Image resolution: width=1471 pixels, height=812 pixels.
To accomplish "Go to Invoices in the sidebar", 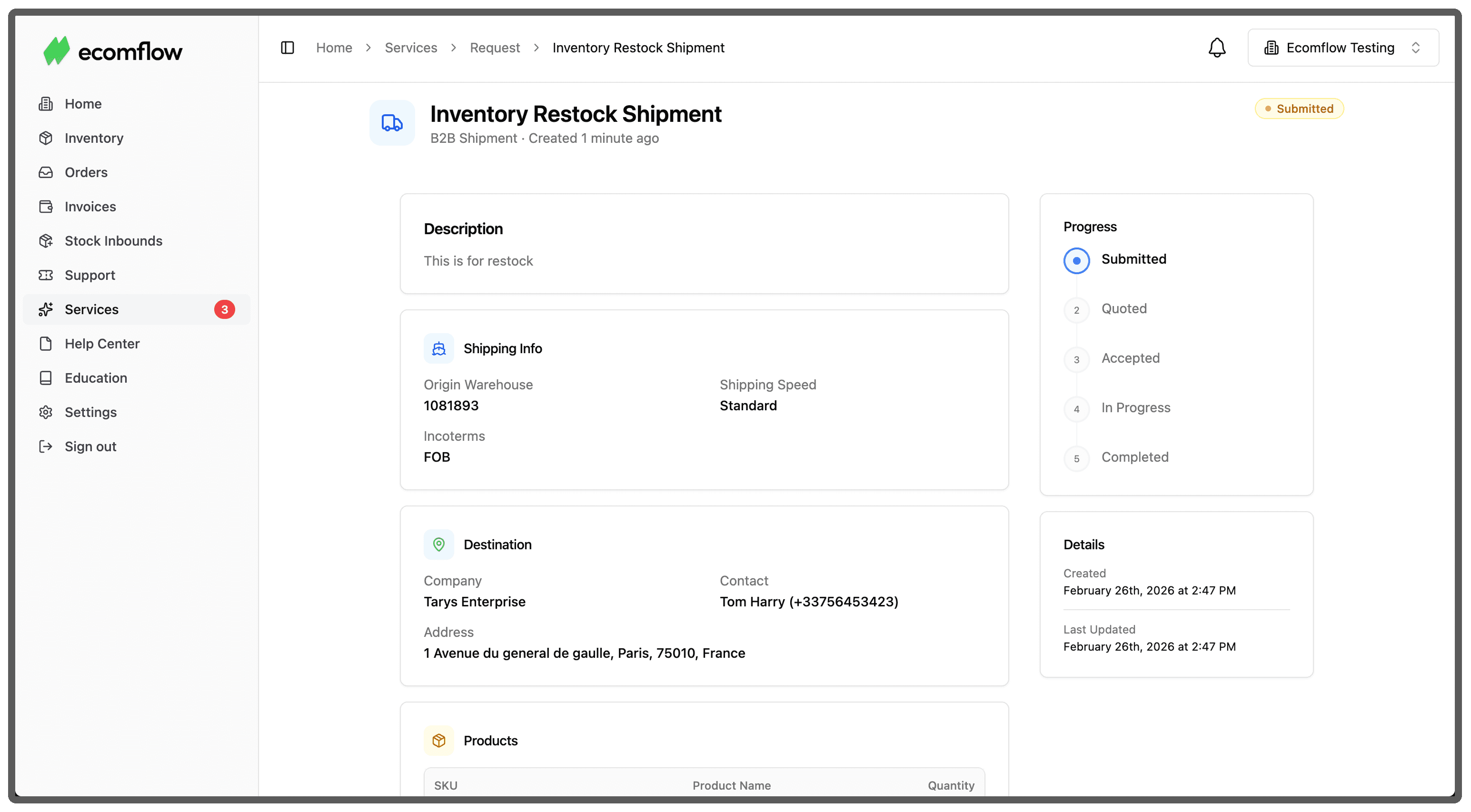I will click(x=90, y=207).
